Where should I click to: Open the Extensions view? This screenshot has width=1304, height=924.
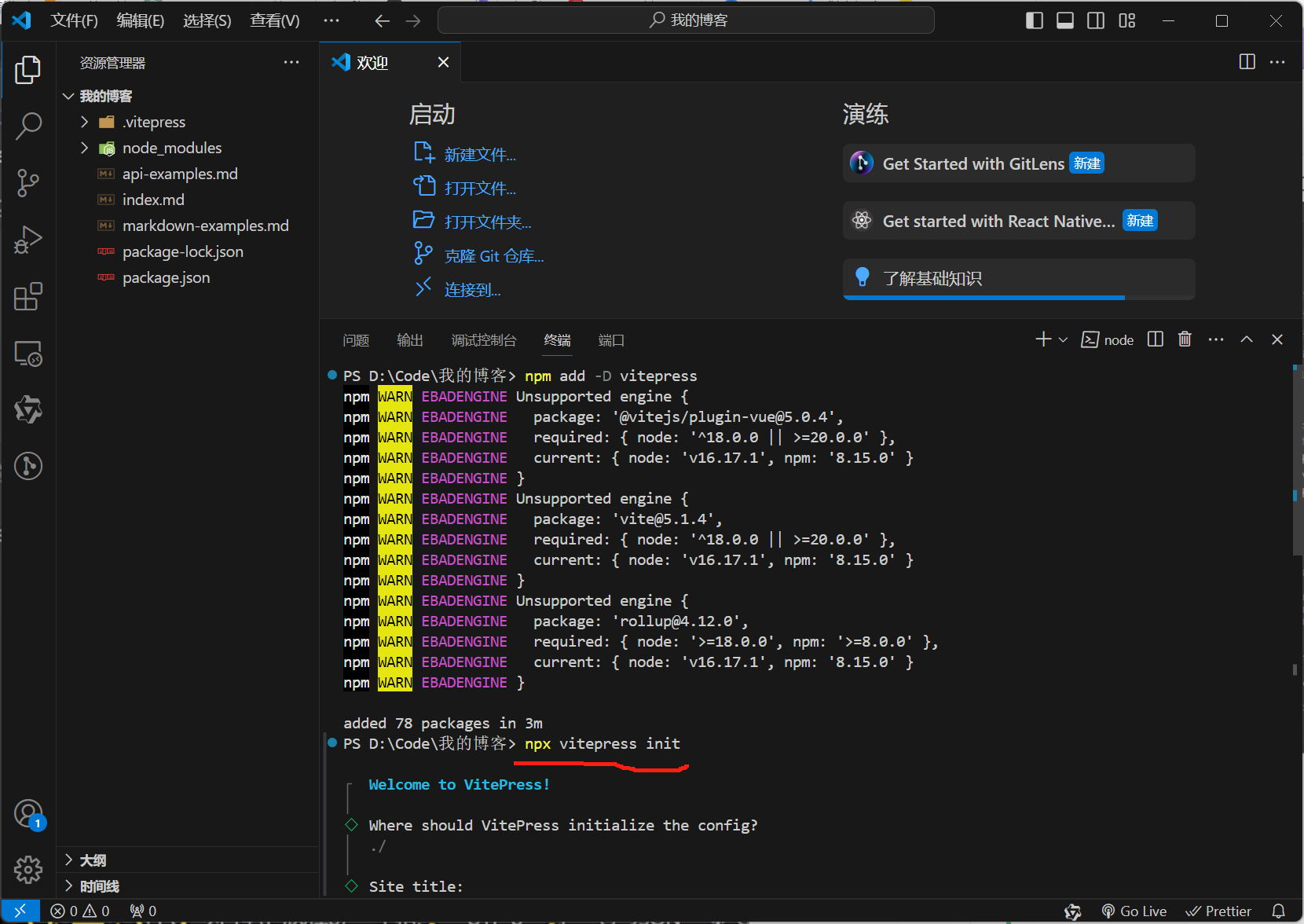[28, 297]
